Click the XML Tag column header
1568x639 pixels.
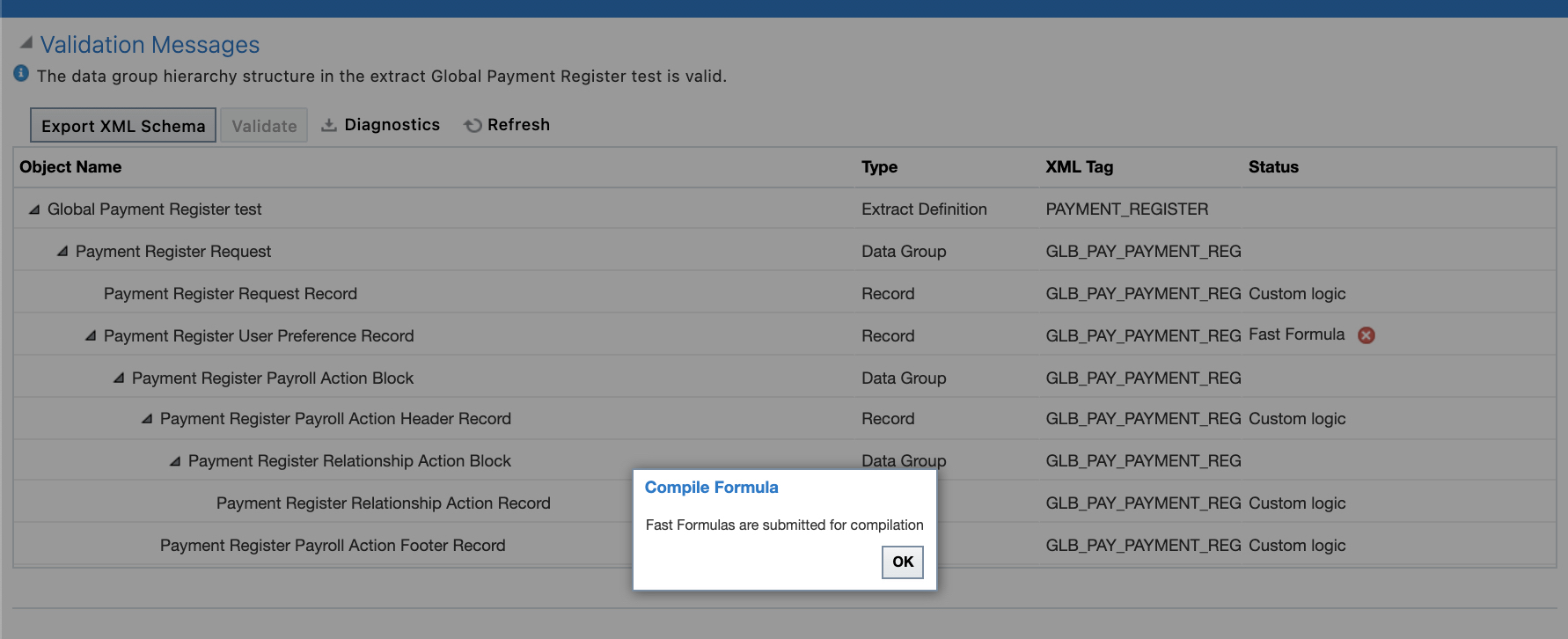coord(1079,167)
